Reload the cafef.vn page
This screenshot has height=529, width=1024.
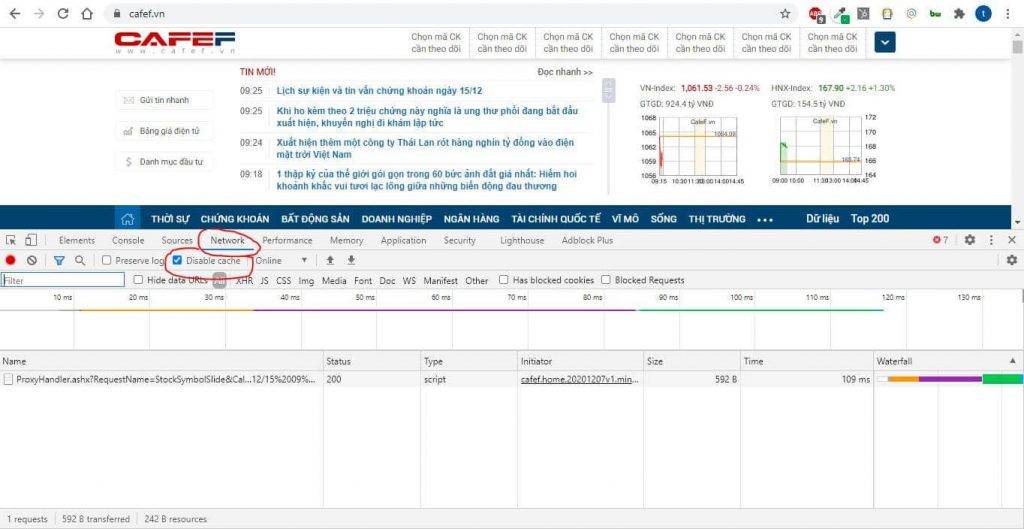tap(63, 14)
